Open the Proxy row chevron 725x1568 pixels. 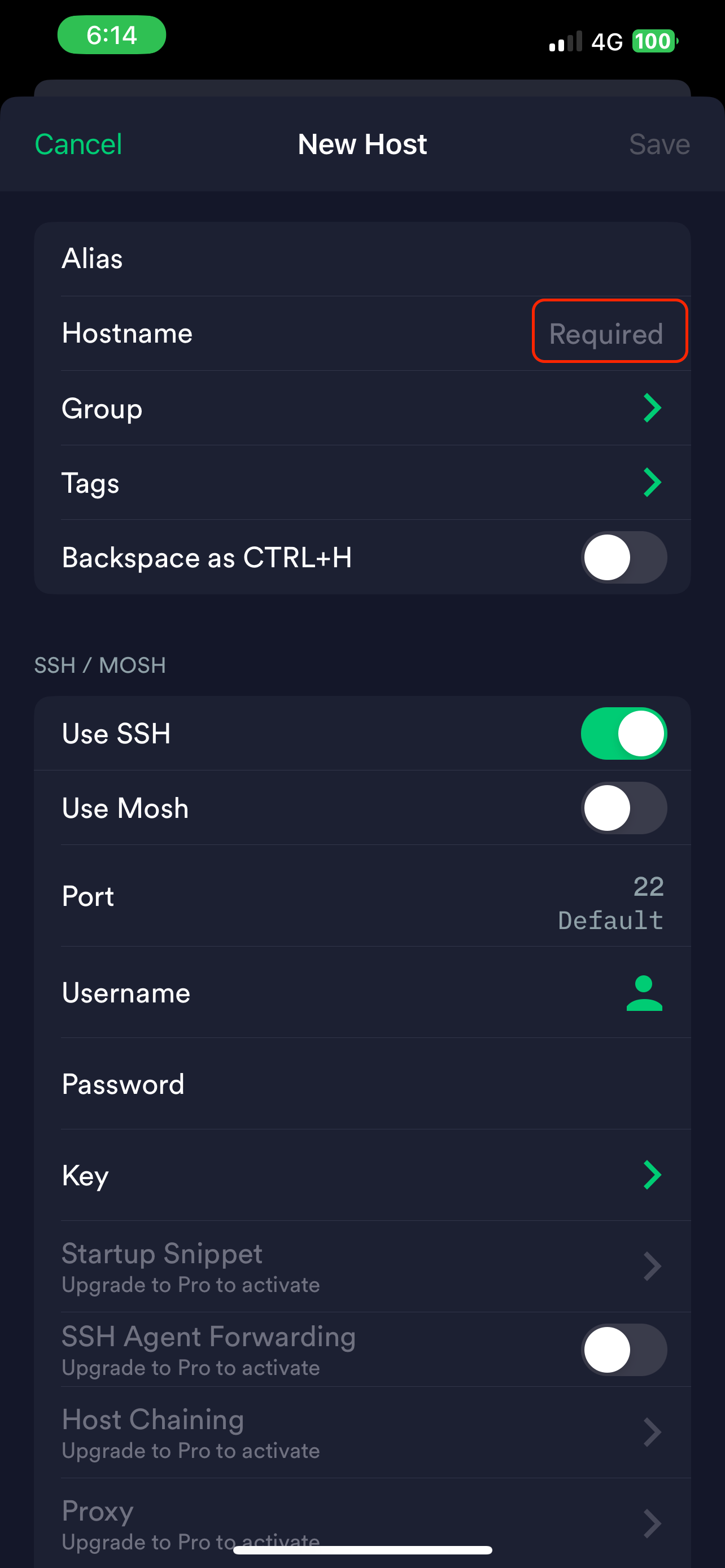(x=652, y=1523)
